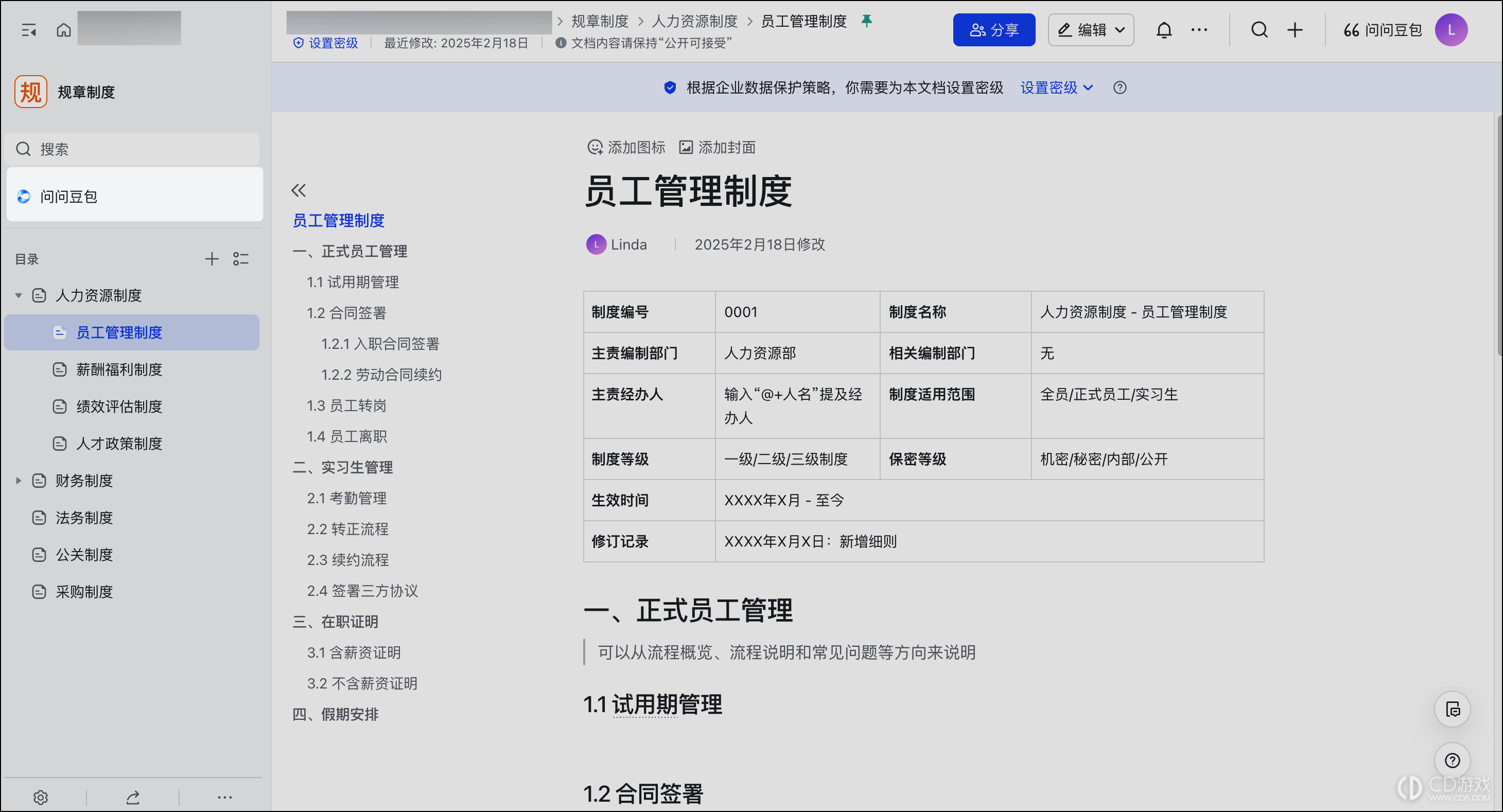The height and width of the screenshot is (812, 1503).
Task: Focus the 搜索 field in the sidebar
Action: pos(132,149)
